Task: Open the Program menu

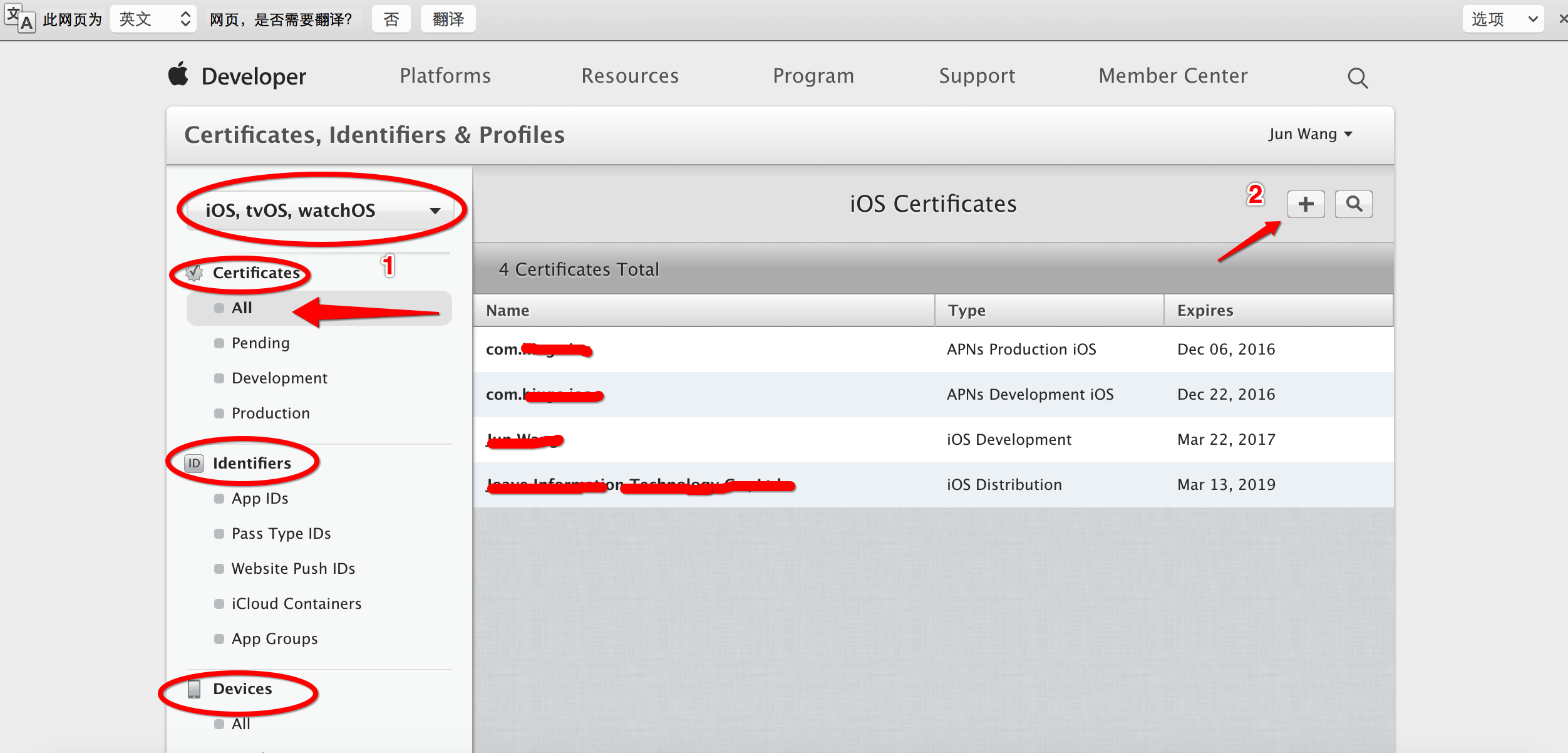Action: click(x=813, y=76)
